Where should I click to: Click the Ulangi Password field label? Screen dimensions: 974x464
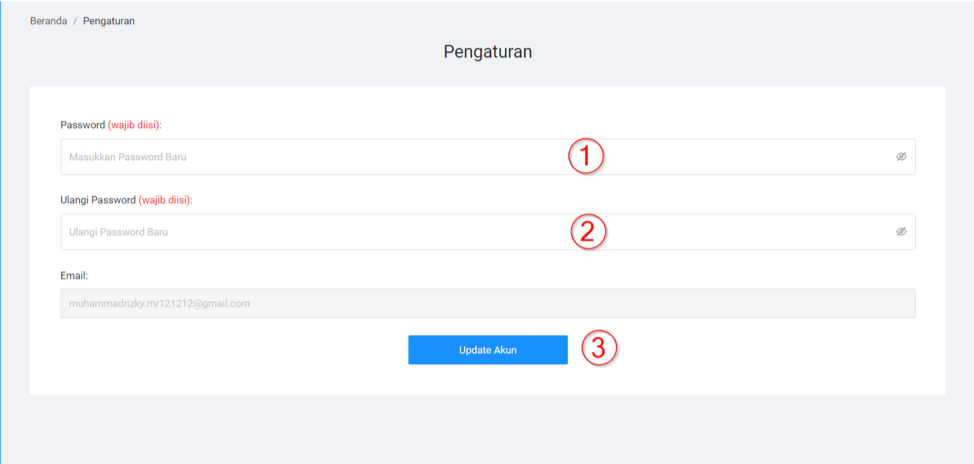coord(97,200)
